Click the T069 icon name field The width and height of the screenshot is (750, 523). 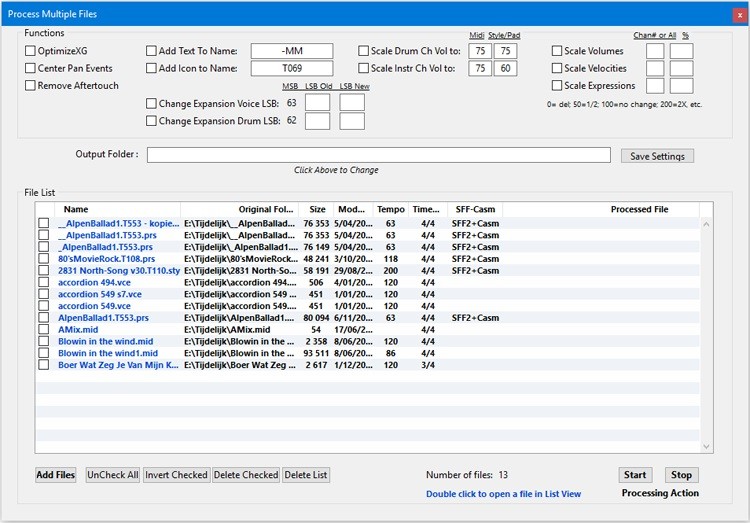[x=292, y=68]
